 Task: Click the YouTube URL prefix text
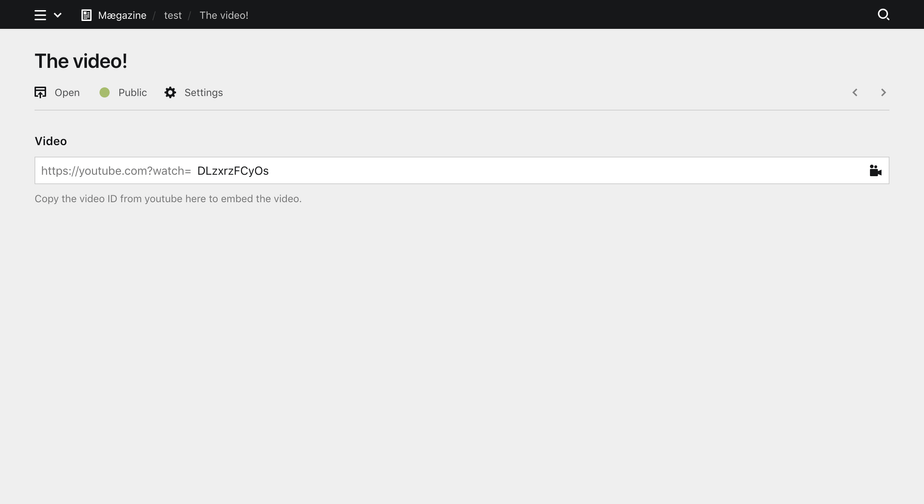tap(116, 170)
